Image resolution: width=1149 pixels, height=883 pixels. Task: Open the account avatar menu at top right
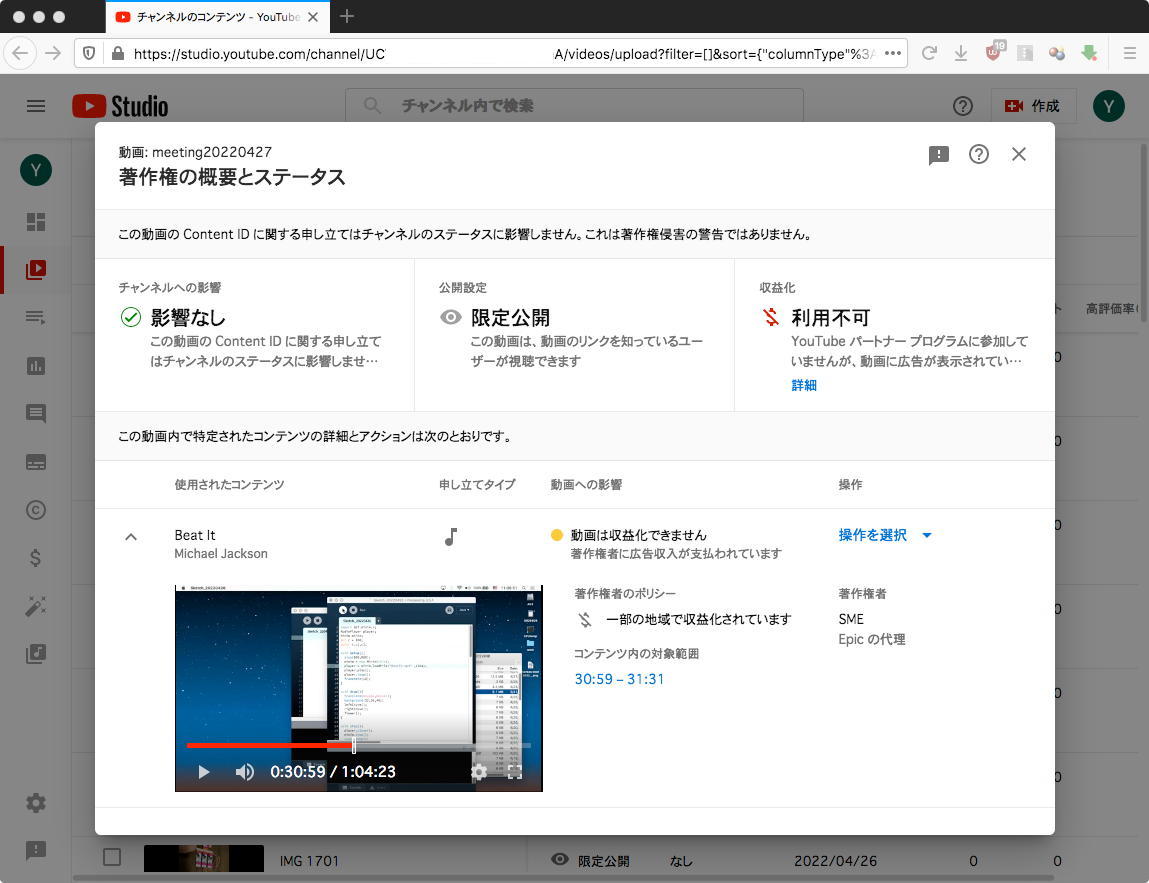(1109, 106)
